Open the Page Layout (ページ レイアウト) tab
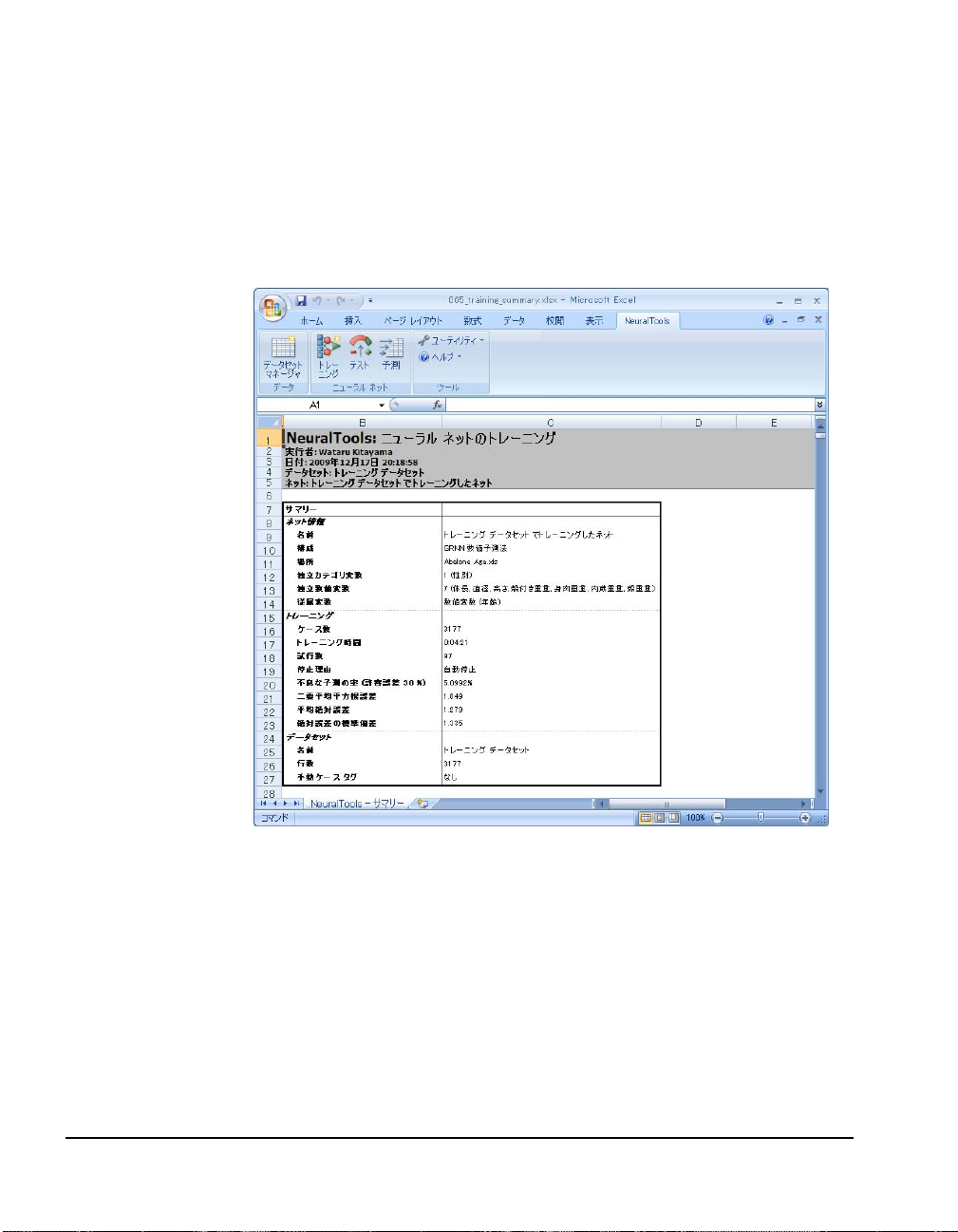This screenshot has height=1232, width=958. pyautogui.click(x=413, y=321)
